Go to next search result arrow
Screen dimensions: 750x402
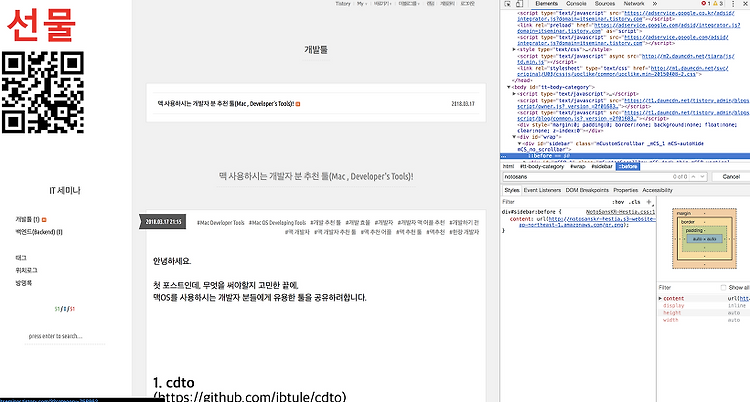point(702,177)
